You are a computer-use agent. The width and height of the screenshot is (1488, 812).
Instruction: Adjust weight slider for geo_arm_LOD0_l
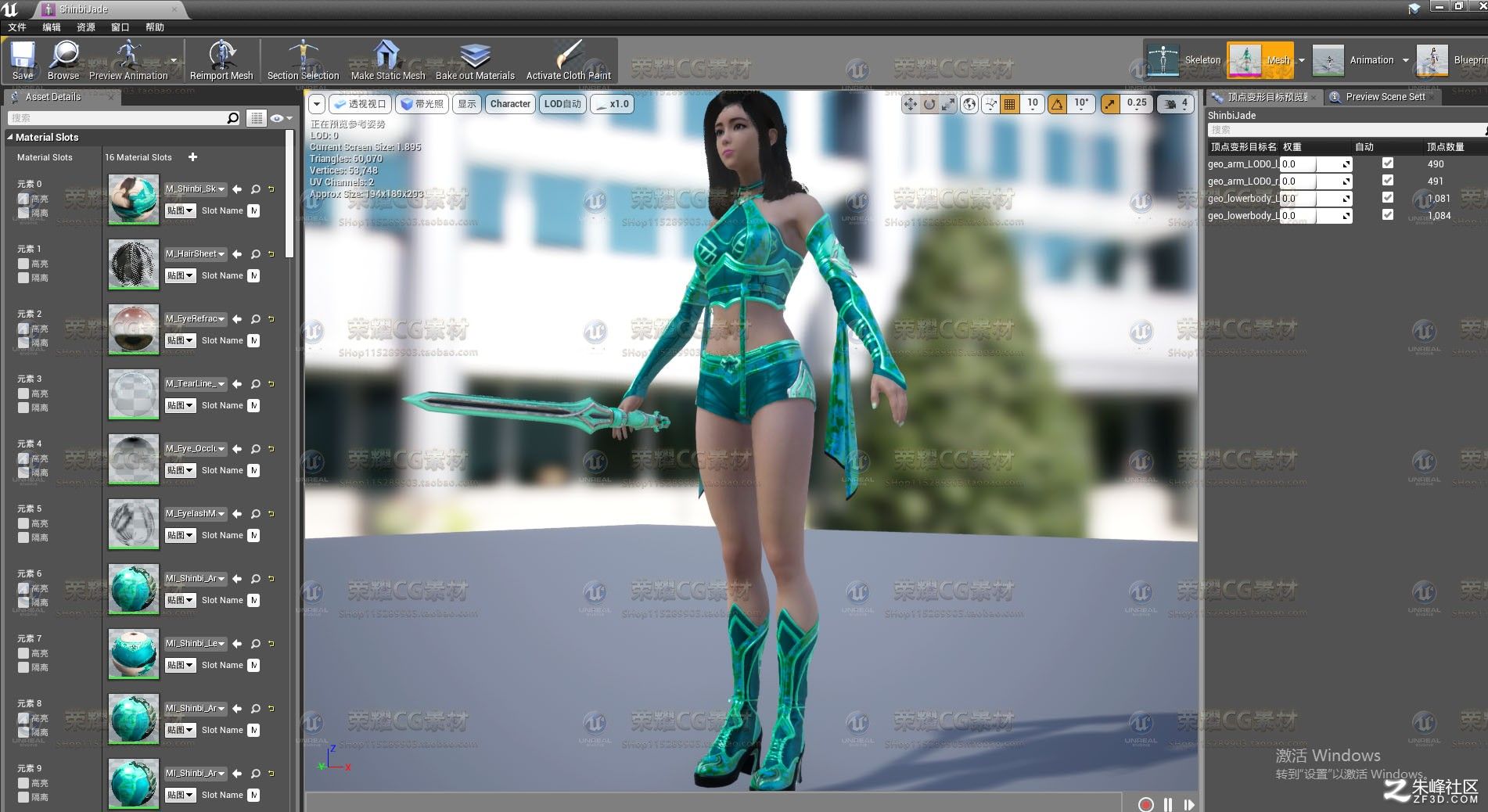click(1316, 164)
